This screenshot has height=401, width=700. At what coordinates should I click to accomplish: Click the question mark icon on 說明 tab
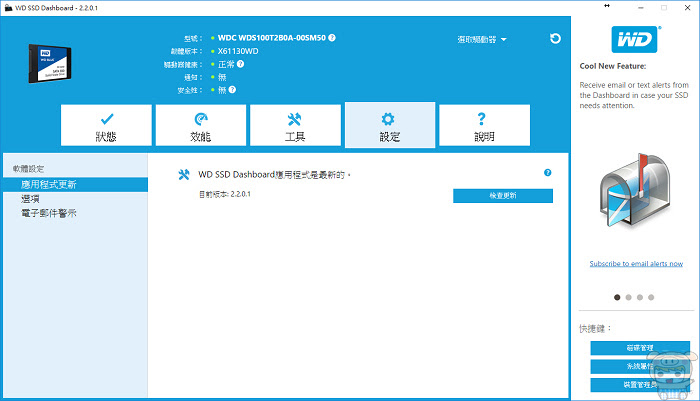481,119
